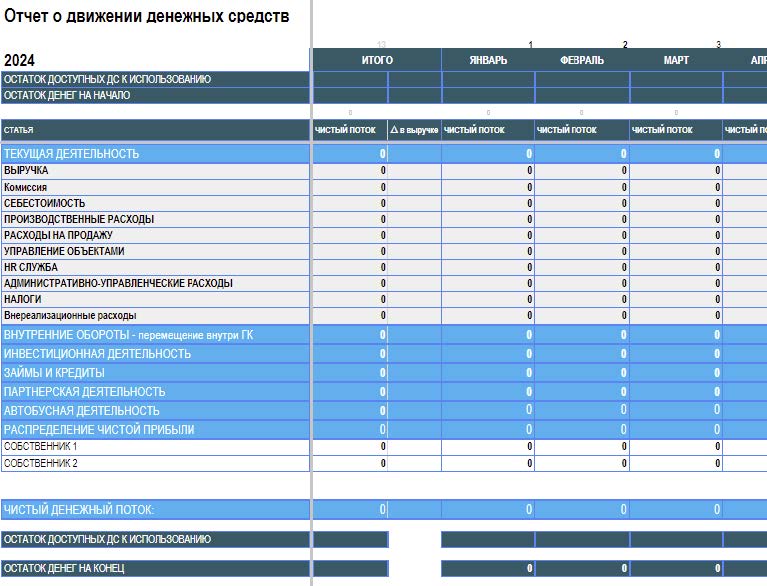Screen dimensions: 767x586
Task: Select the ЯНВАРЬ month header
Action: [488, 60]
